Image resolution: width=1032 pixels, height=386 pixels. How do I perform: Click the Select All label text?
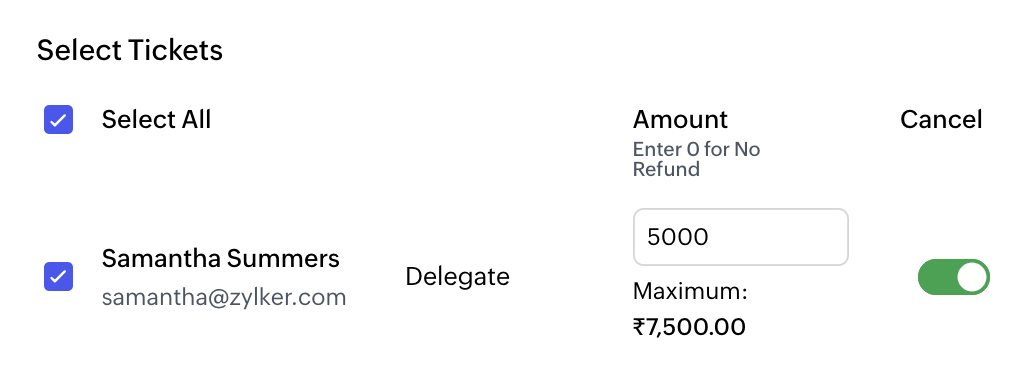[157, 120]
